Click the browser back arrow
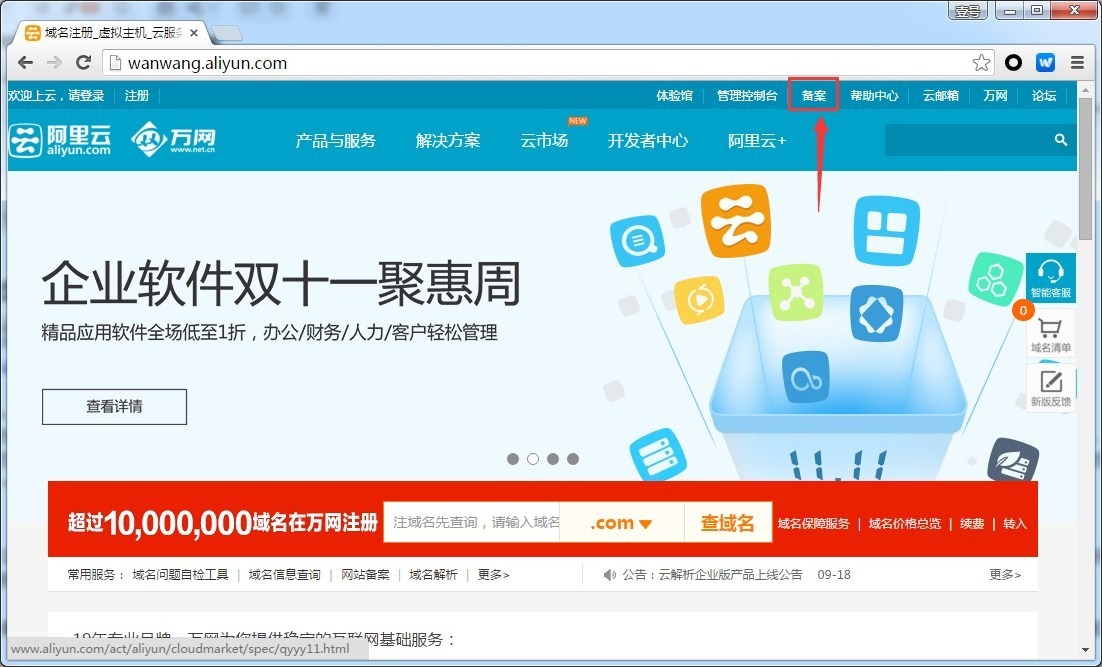This screenshot has height=667, width=1102. [x=25, y=63]
